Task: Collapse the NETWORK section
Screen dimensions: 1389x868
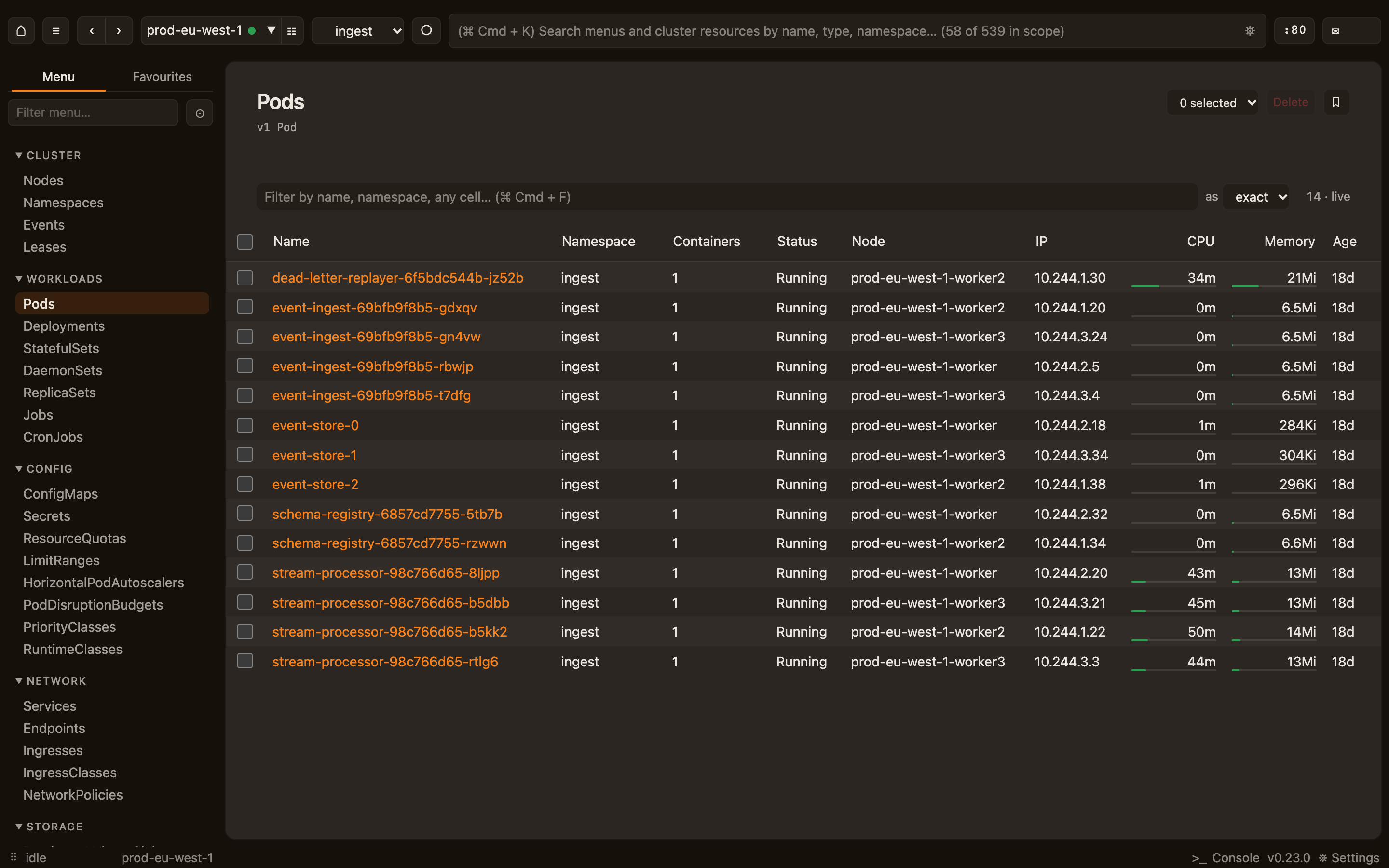Action: [x=51, y=681]
